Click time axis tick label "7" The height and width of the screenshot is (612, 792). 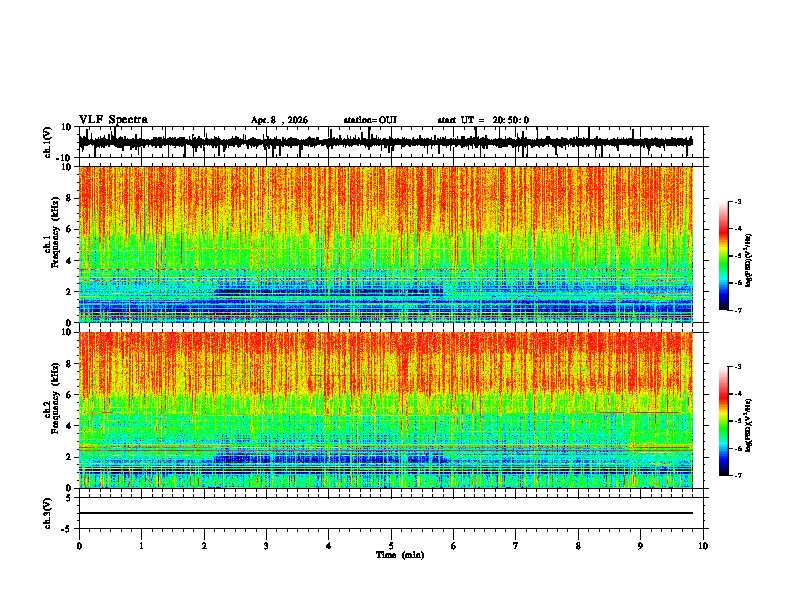pyautogui.click(x=516, y=546)
